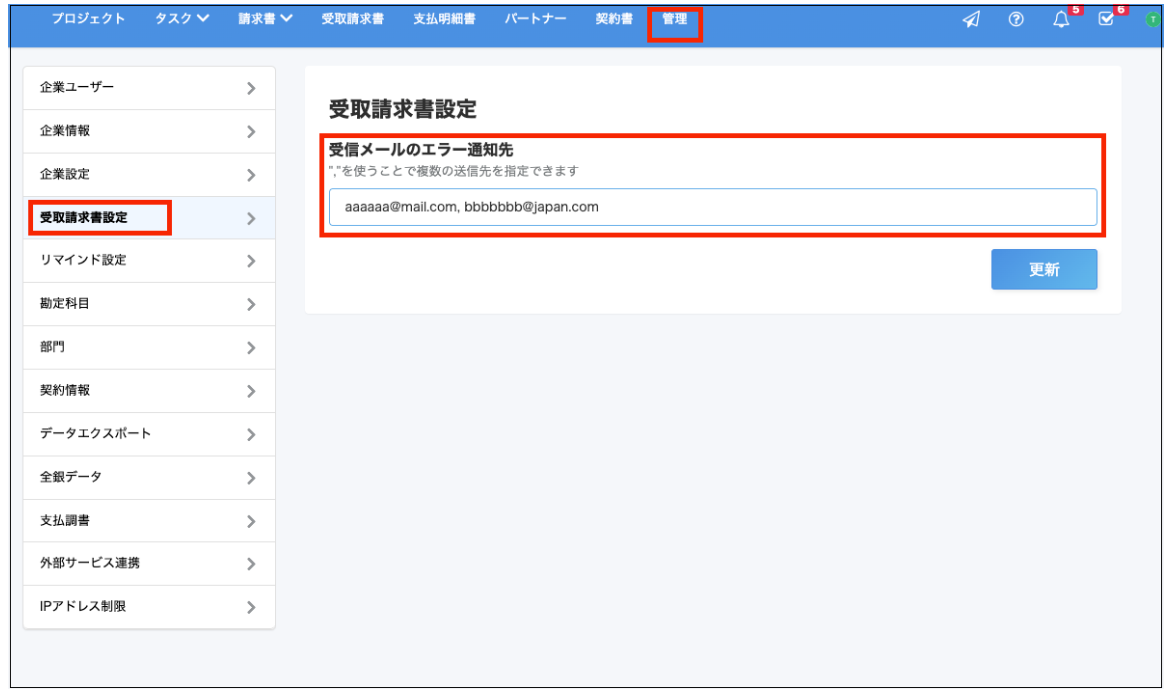The height and width of the screenshot is (695, 1174).
Task: Click the chevron next to 企業情報
Action: [x=251, y=132]
